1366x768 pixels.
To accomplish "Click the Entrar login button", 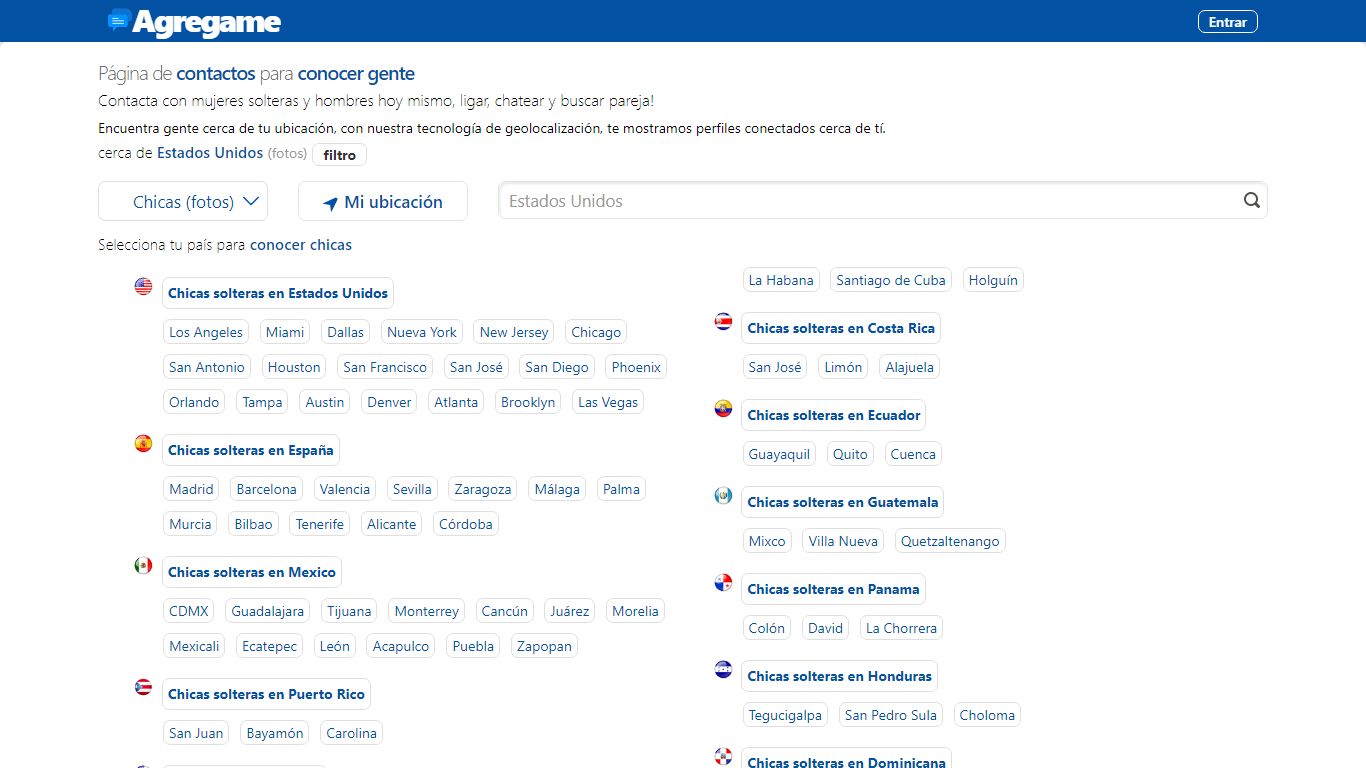I will click(x=1227, y=22).
